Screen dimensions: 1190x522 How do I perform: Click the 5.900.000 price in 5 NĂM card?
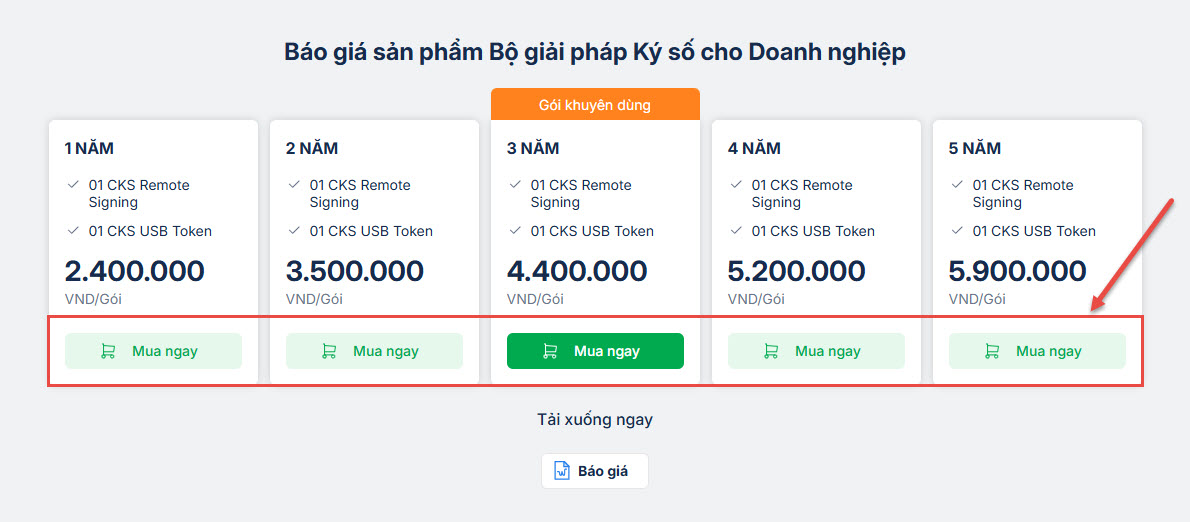1018,271
